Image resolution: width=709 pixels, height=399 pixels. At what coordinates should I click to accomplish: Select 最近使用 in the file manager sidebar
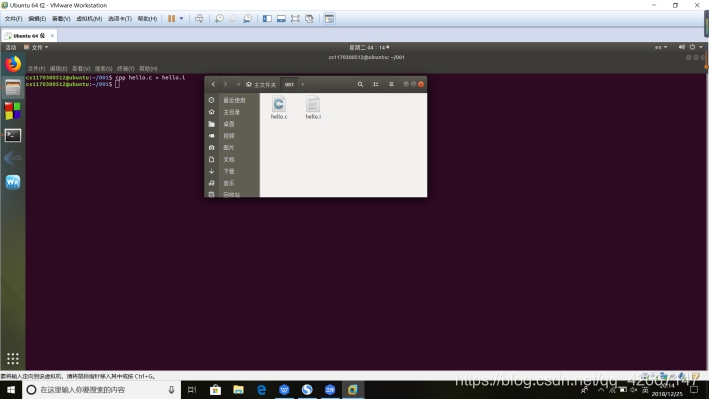[x=232, y=100]
